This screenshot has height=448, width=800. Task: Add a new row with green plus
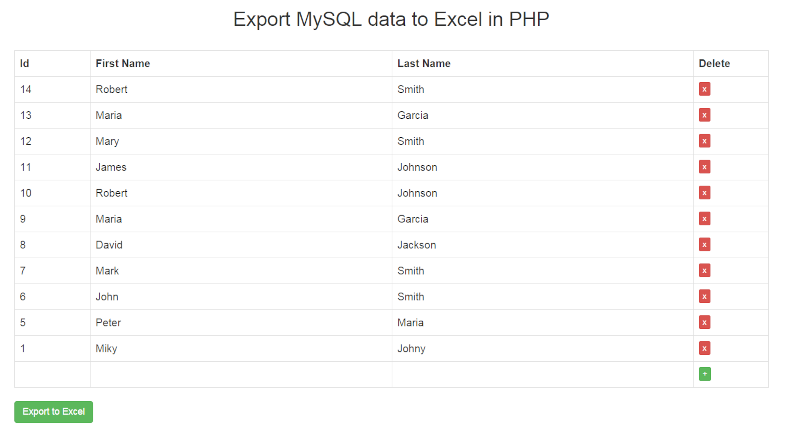coord(705,374)
